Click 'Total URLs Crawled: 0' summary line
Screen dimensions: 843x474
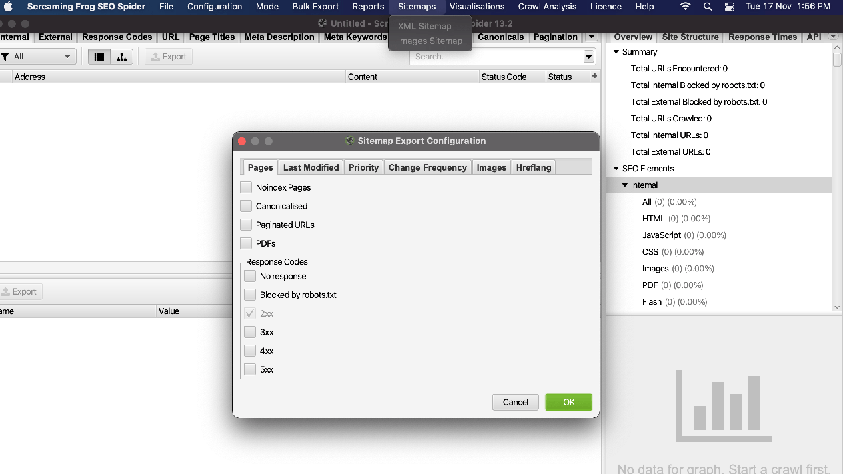coord(671,118)
